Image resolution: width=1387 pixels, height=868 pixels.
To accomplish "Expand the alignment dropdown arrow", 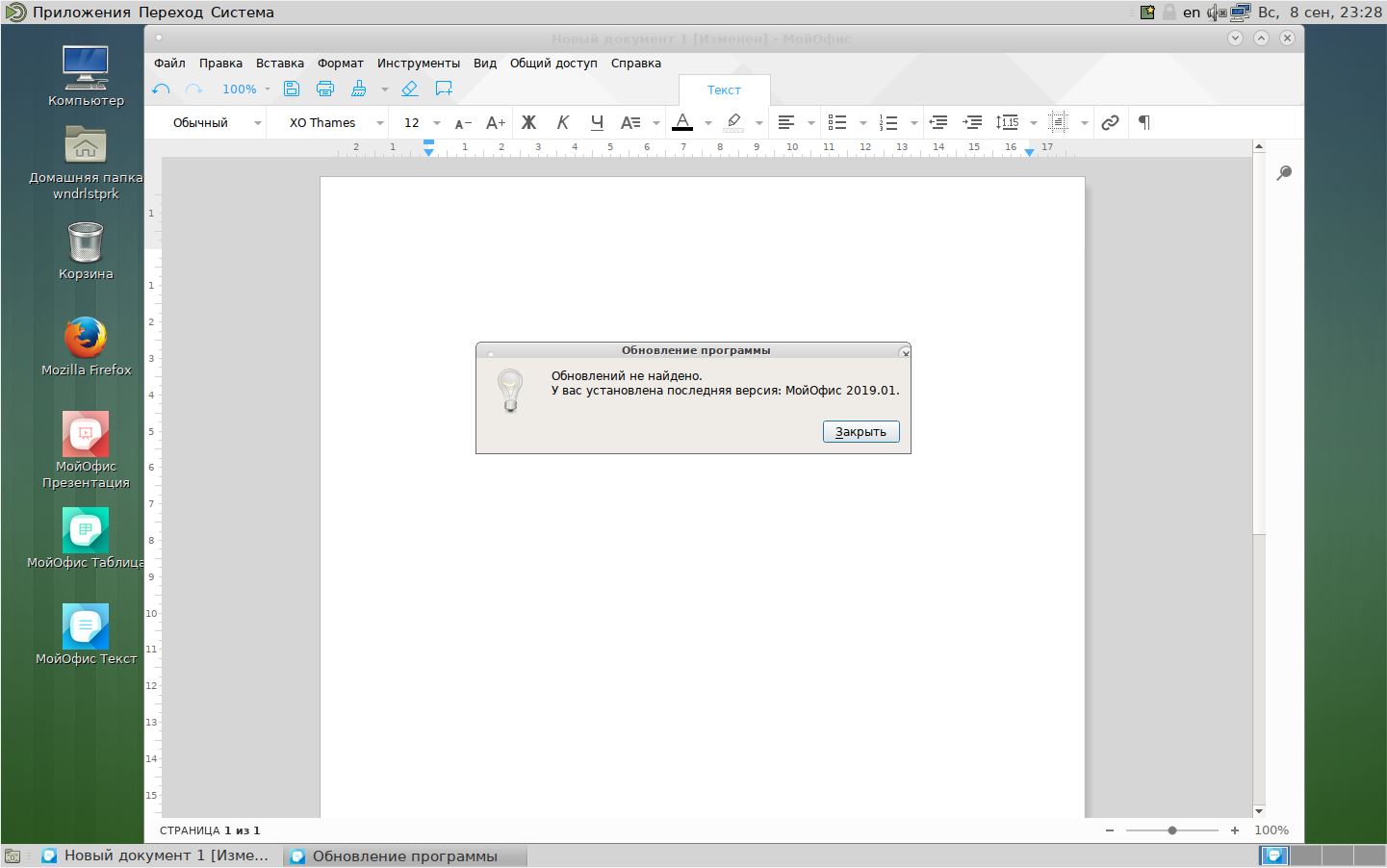I will click(810, 123).
